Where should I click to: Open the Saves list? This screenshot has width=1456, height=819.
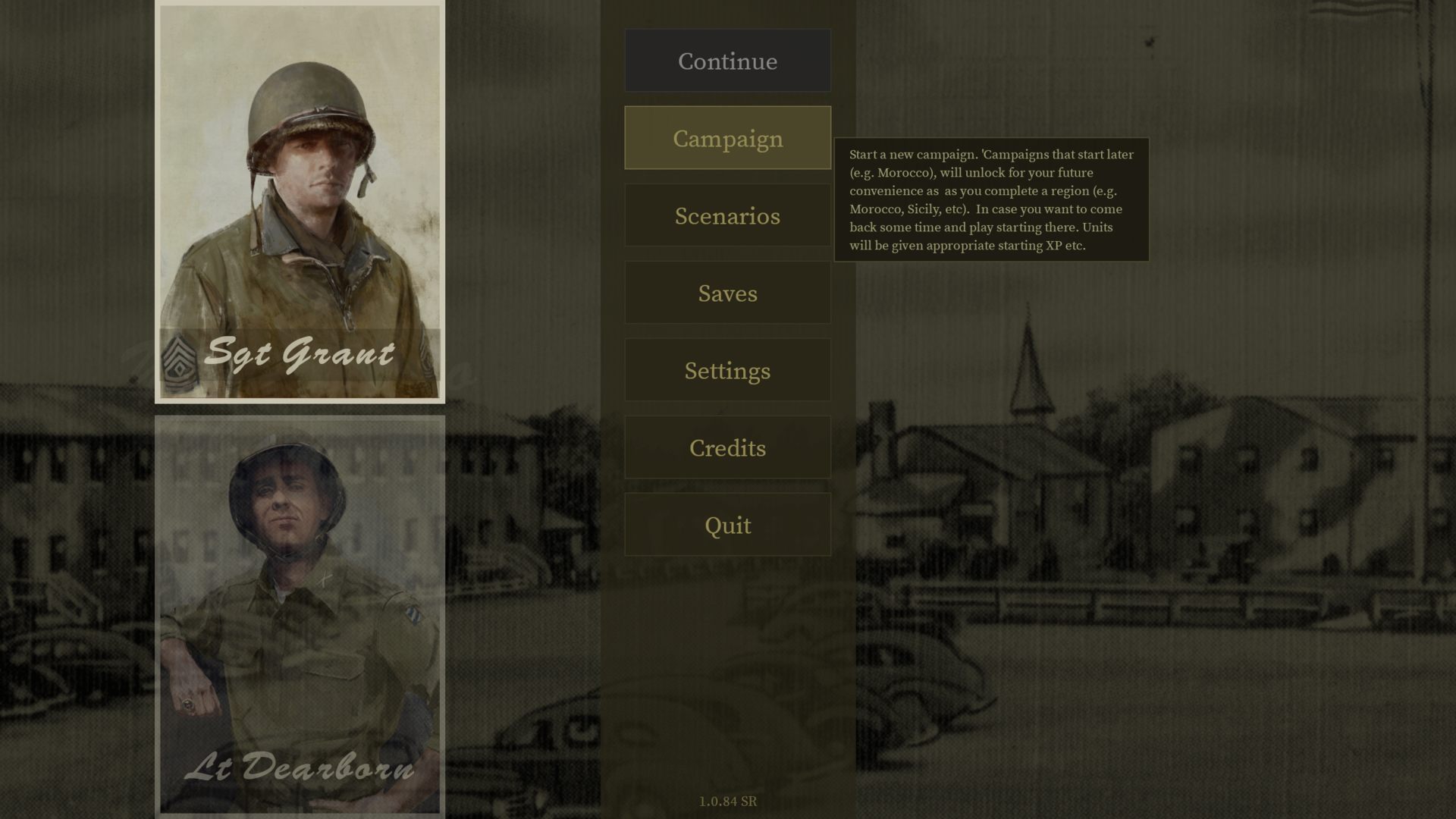[x=727, y=293]
